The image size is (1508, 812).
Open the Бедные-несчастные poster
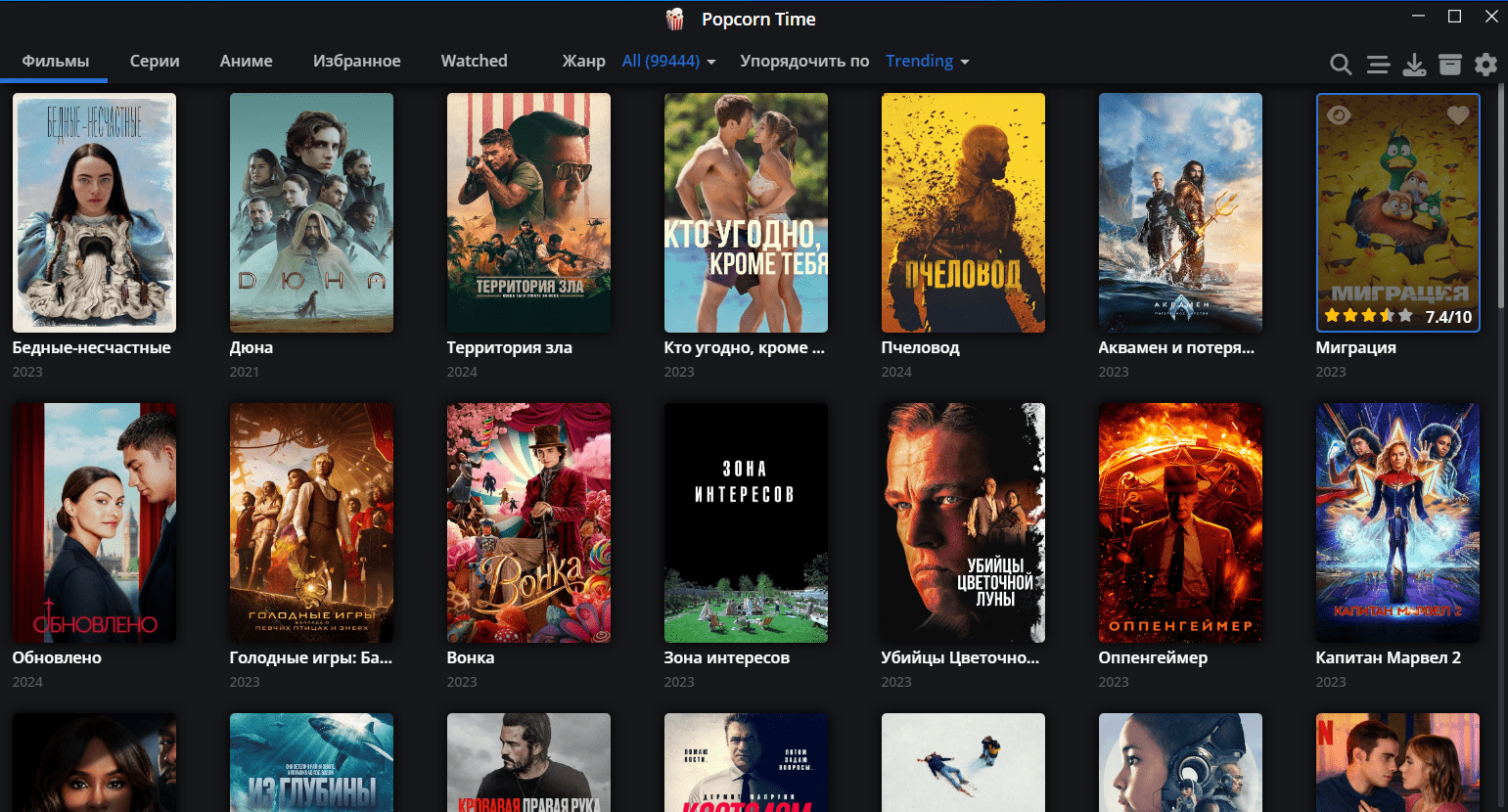[94, 212]
